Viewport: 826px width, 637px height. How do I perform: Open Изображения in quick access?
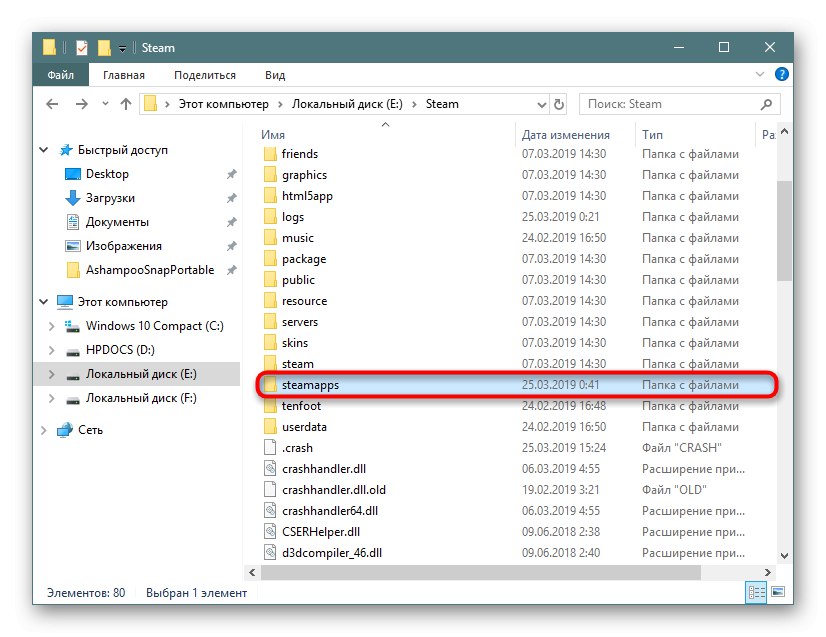(124, 246)
